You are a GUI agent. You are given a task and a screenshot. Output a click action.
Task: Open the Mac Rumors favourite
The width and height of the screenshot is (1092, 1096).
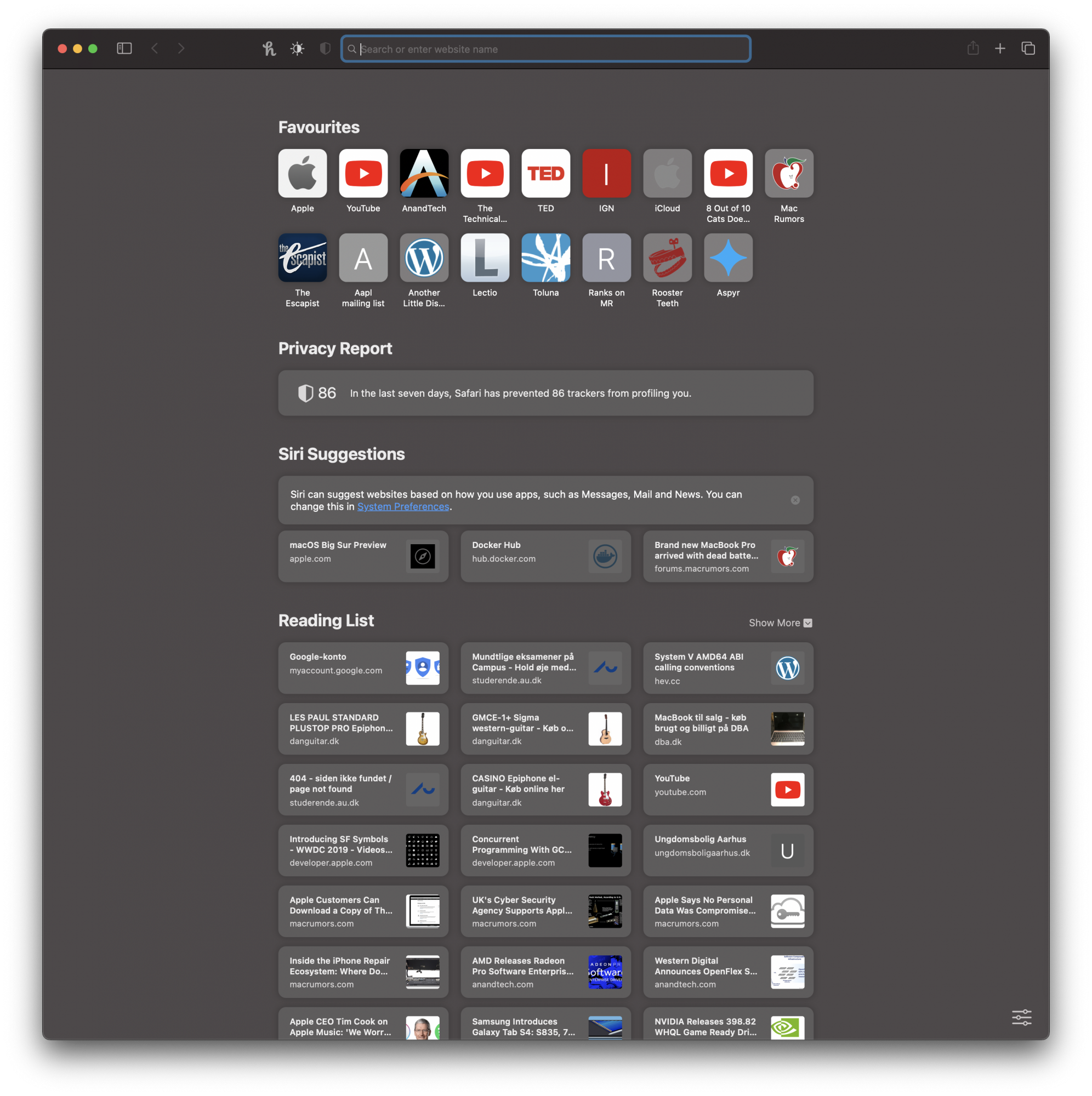coord(789,174)
